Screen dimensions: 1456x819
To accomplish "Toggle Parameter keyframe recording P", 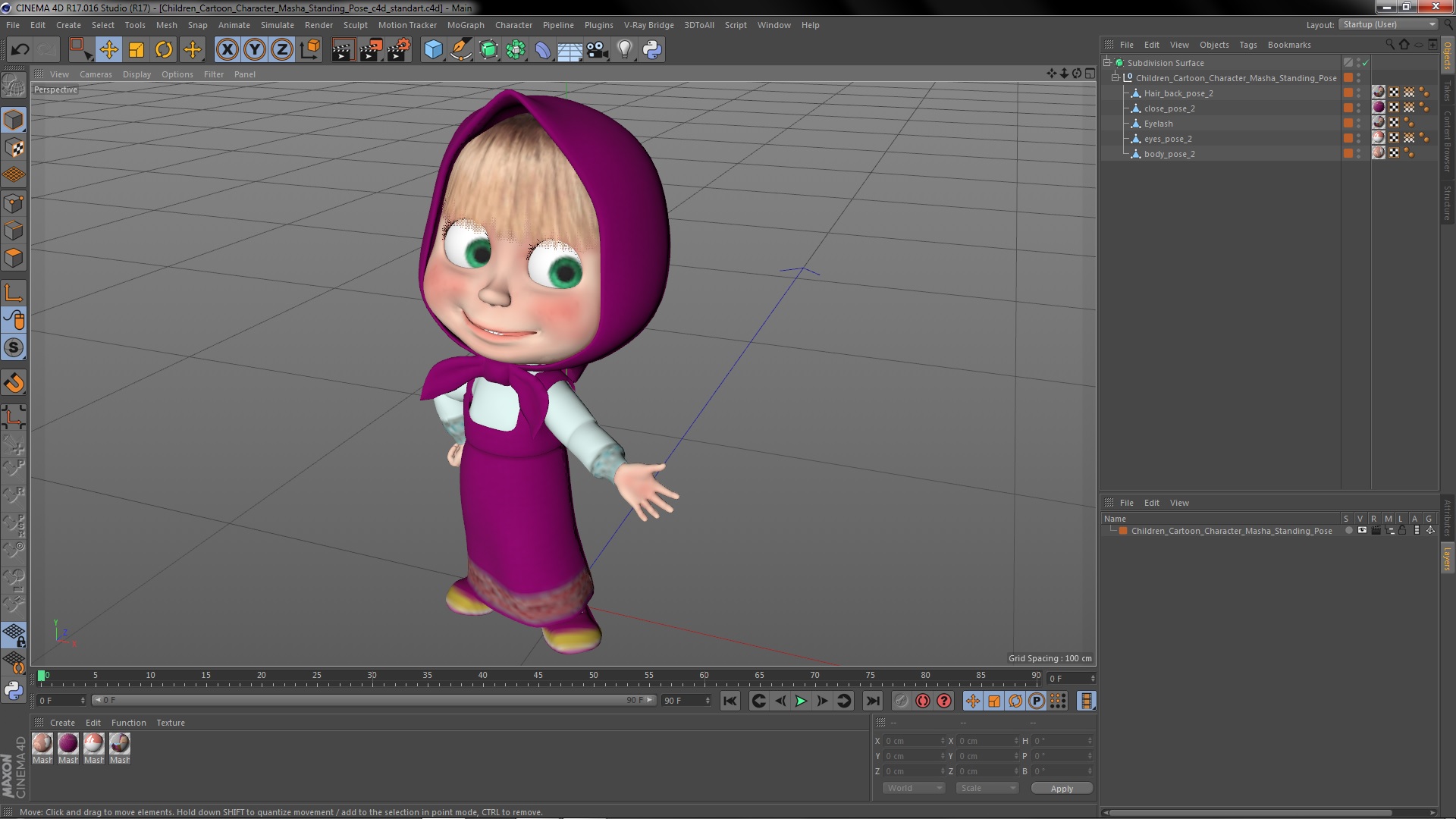I will 1037,701.
